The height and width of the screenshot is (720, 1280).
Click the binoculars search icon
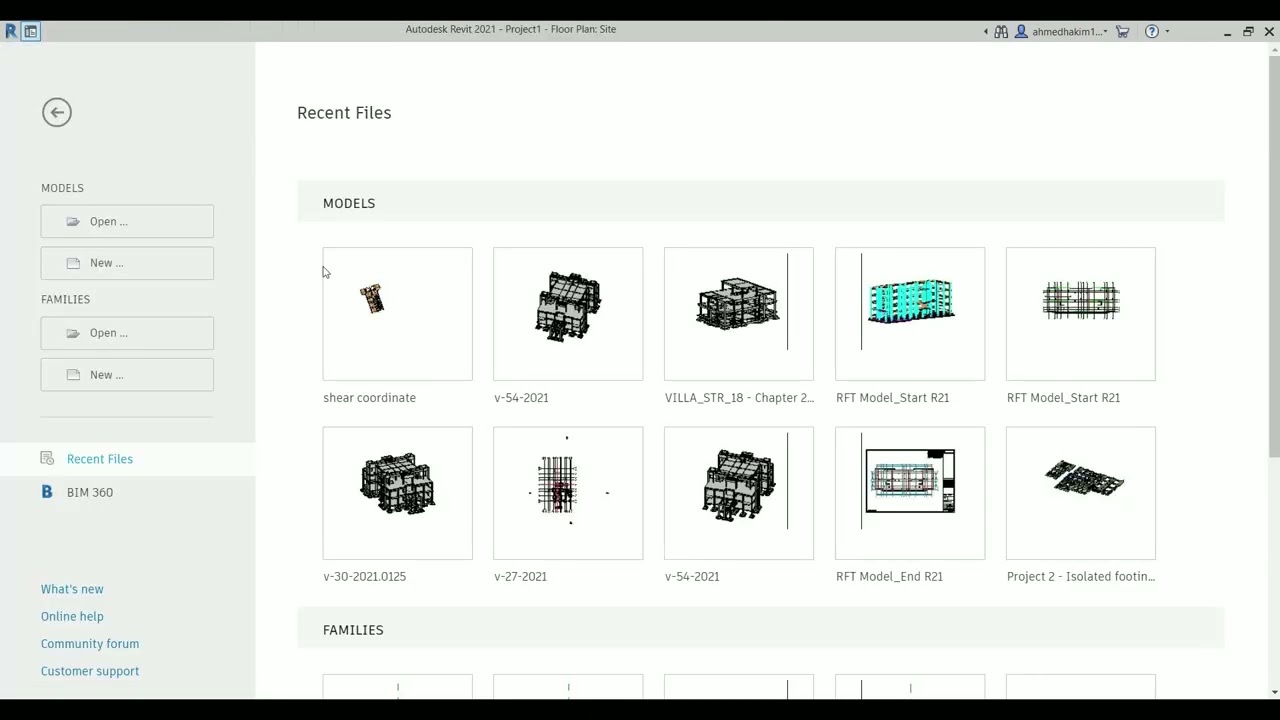pos(1001,32)
